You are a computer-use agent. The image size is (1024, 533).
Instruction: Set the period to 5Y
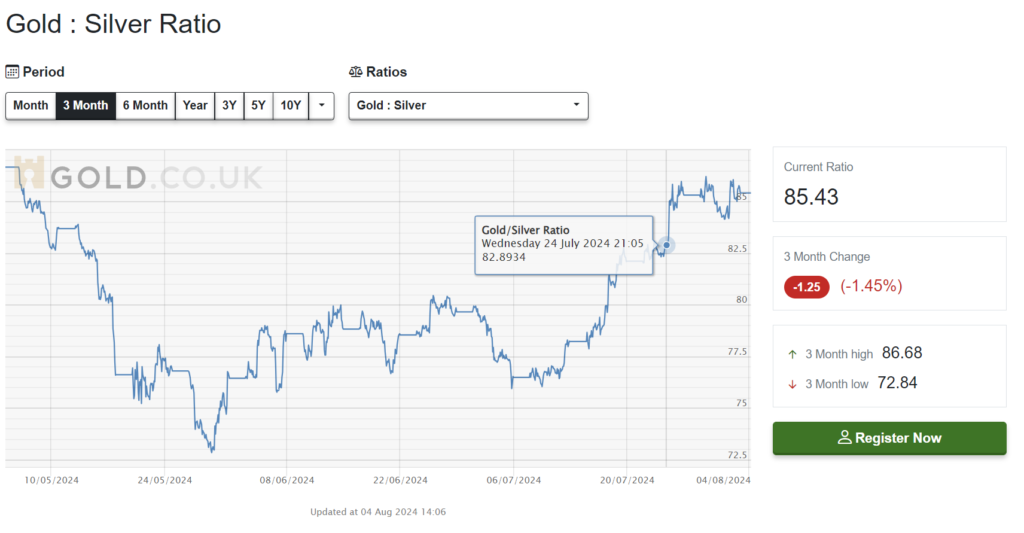[x=259, y=105]
